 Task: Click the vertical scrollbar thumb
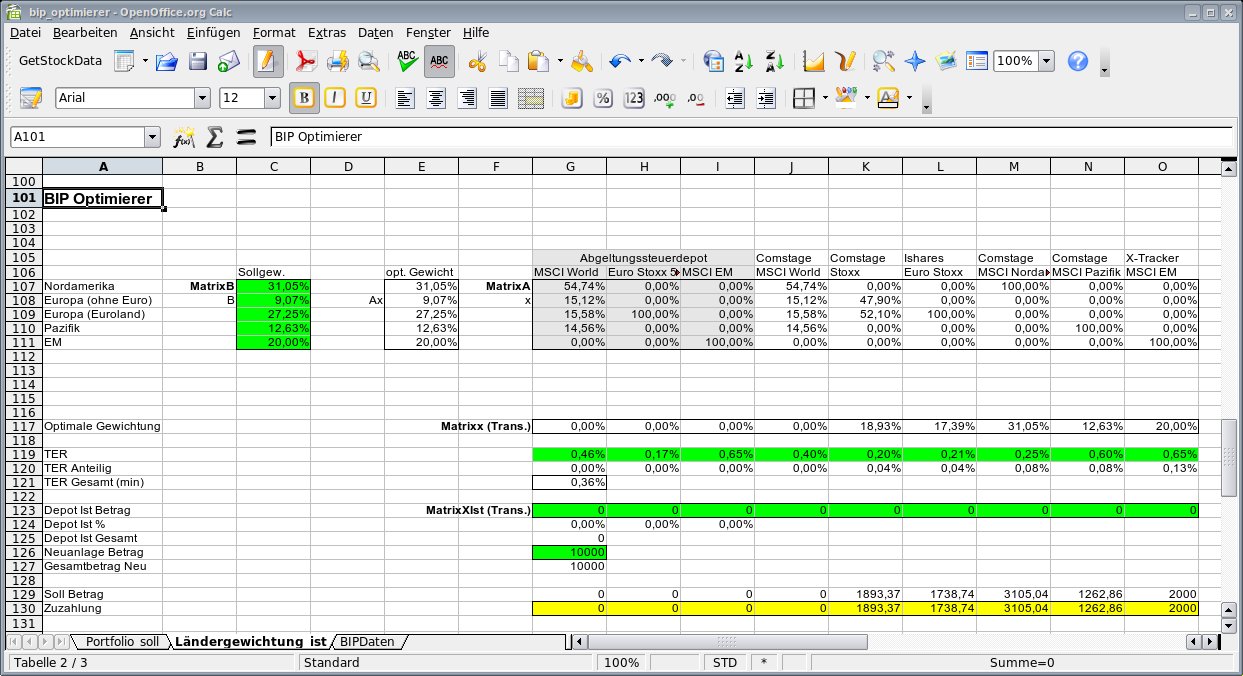[1229, 458]
